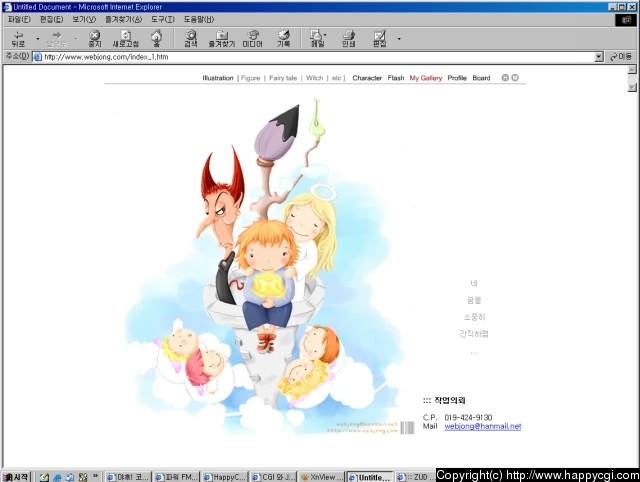Open the 즐겨찾기(A) menu
640x482 pixels.
click(x=124, y=20)
